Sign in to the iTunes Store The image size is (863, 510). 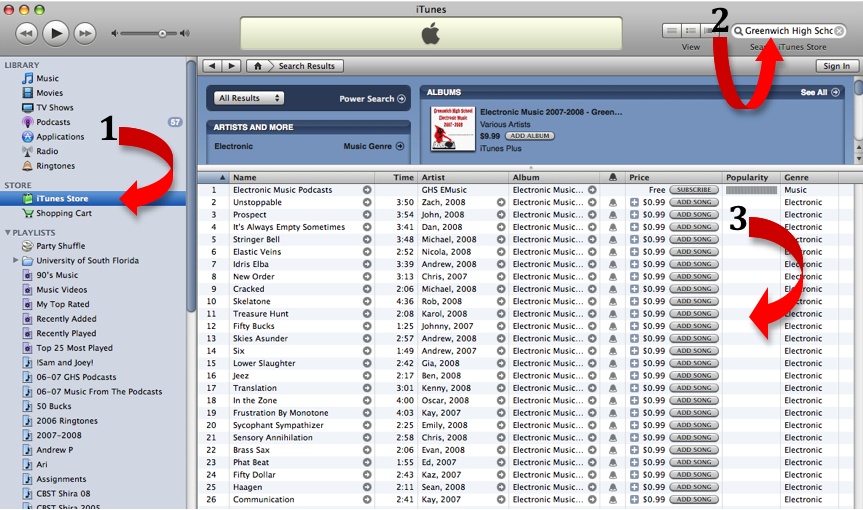[837, 66]
